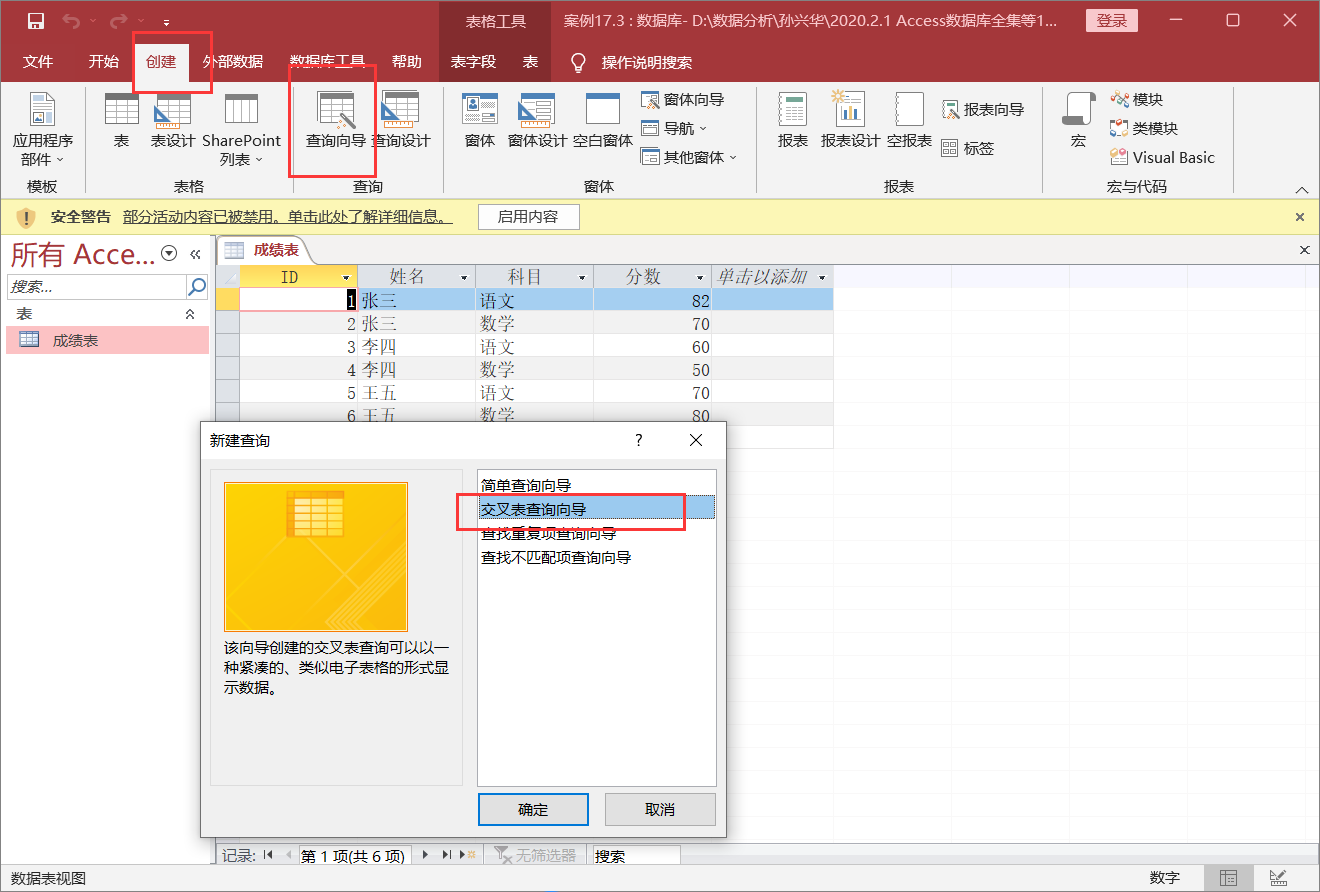The width and height of the screenshot is (1320, 892).
Task: Click 启用内容 in the security warning
Action: (528, 216)
